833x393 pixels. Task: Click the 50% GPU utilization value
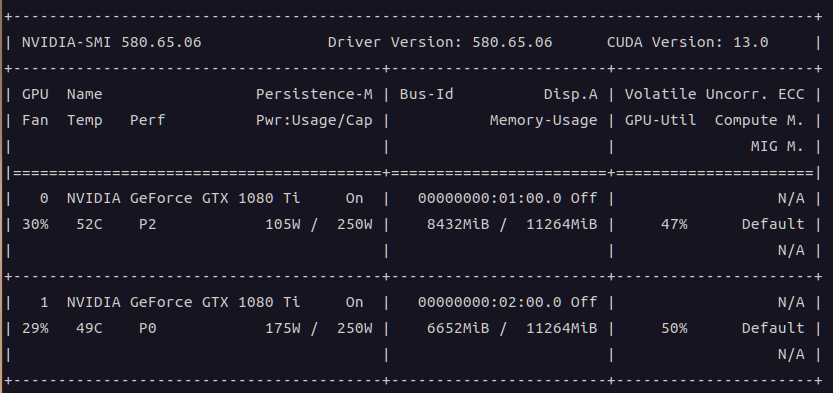674,328
